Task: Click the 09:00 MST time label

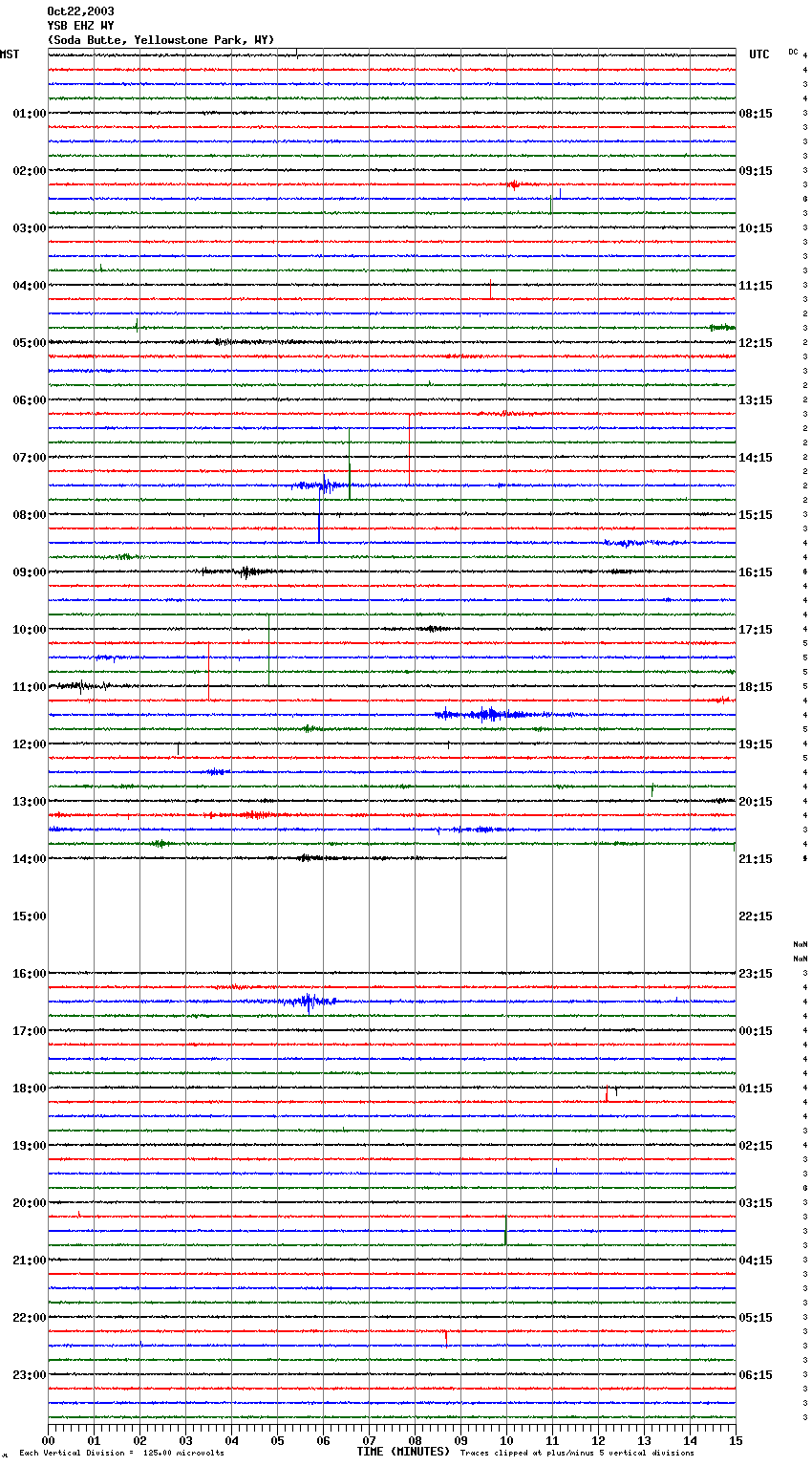Action: coord(30,572)
